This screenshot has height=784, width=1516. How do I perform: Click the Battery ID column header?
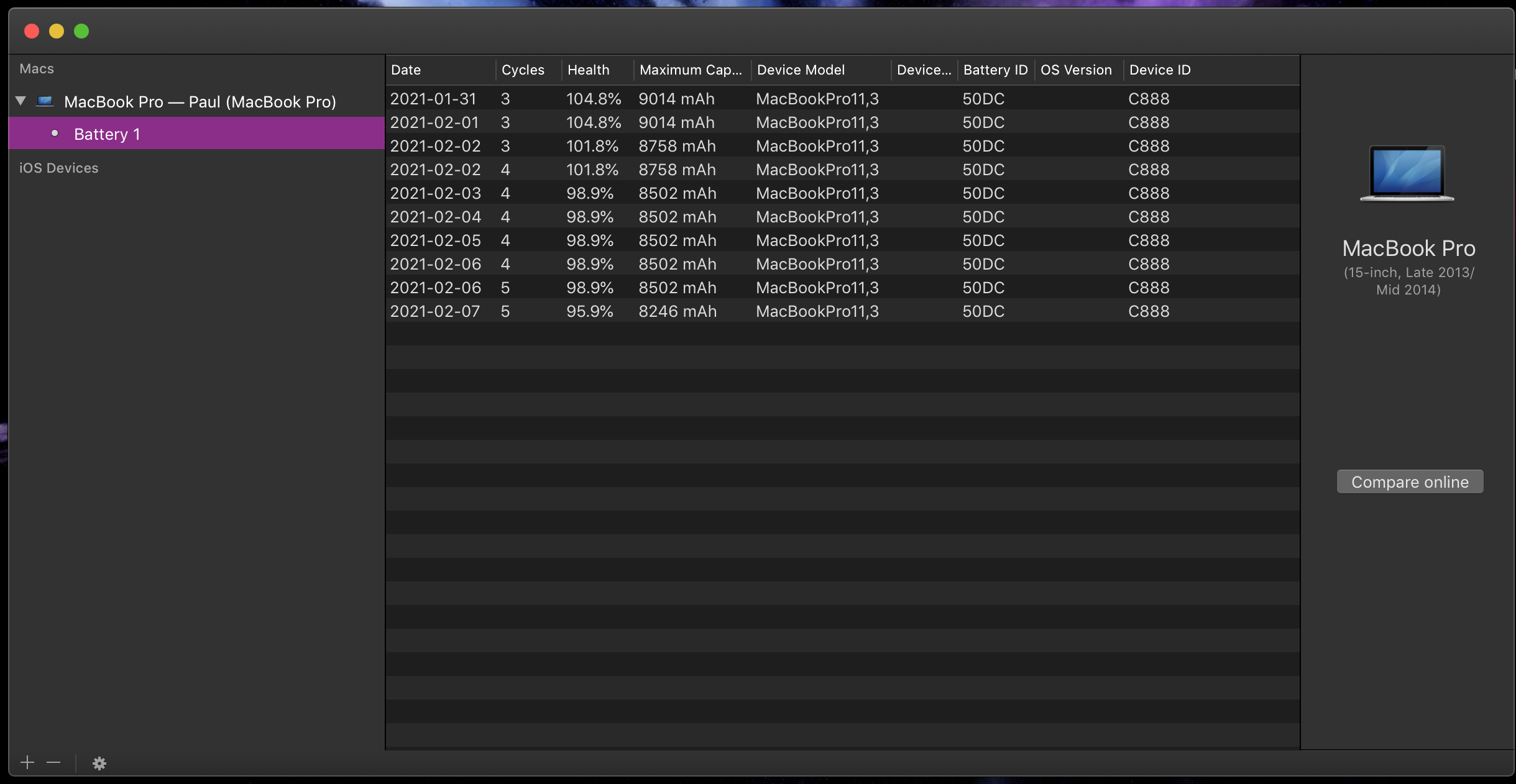tap(995, 70)
